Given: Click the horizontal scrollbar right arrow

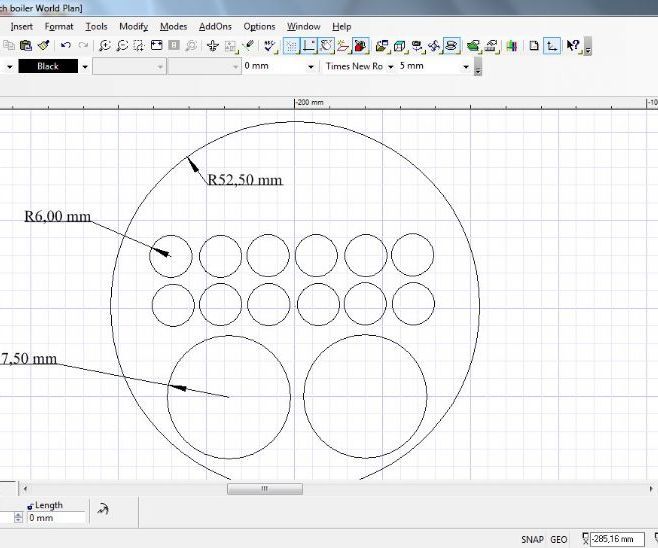Looking at the screenshot, I should [x=651, y=489].
